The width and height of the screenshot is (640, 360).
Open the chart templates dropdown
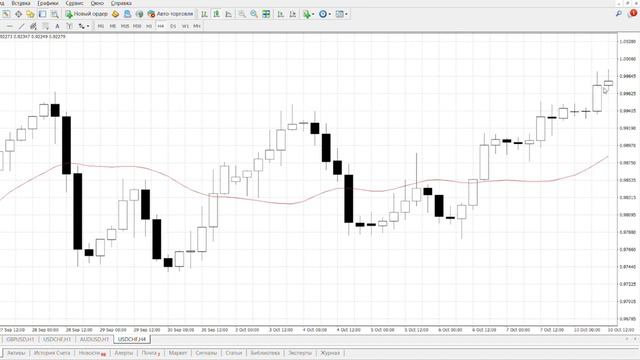341,14
